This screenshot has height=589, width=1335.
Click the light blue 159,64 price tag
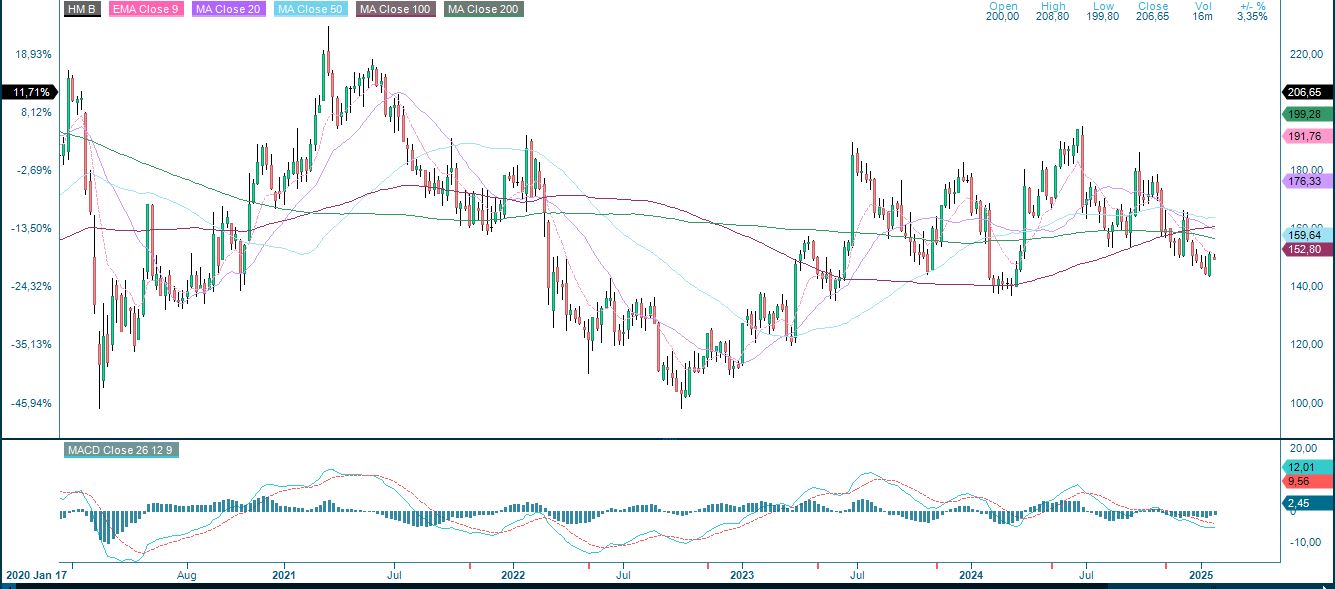click(x=1306, y=235)
